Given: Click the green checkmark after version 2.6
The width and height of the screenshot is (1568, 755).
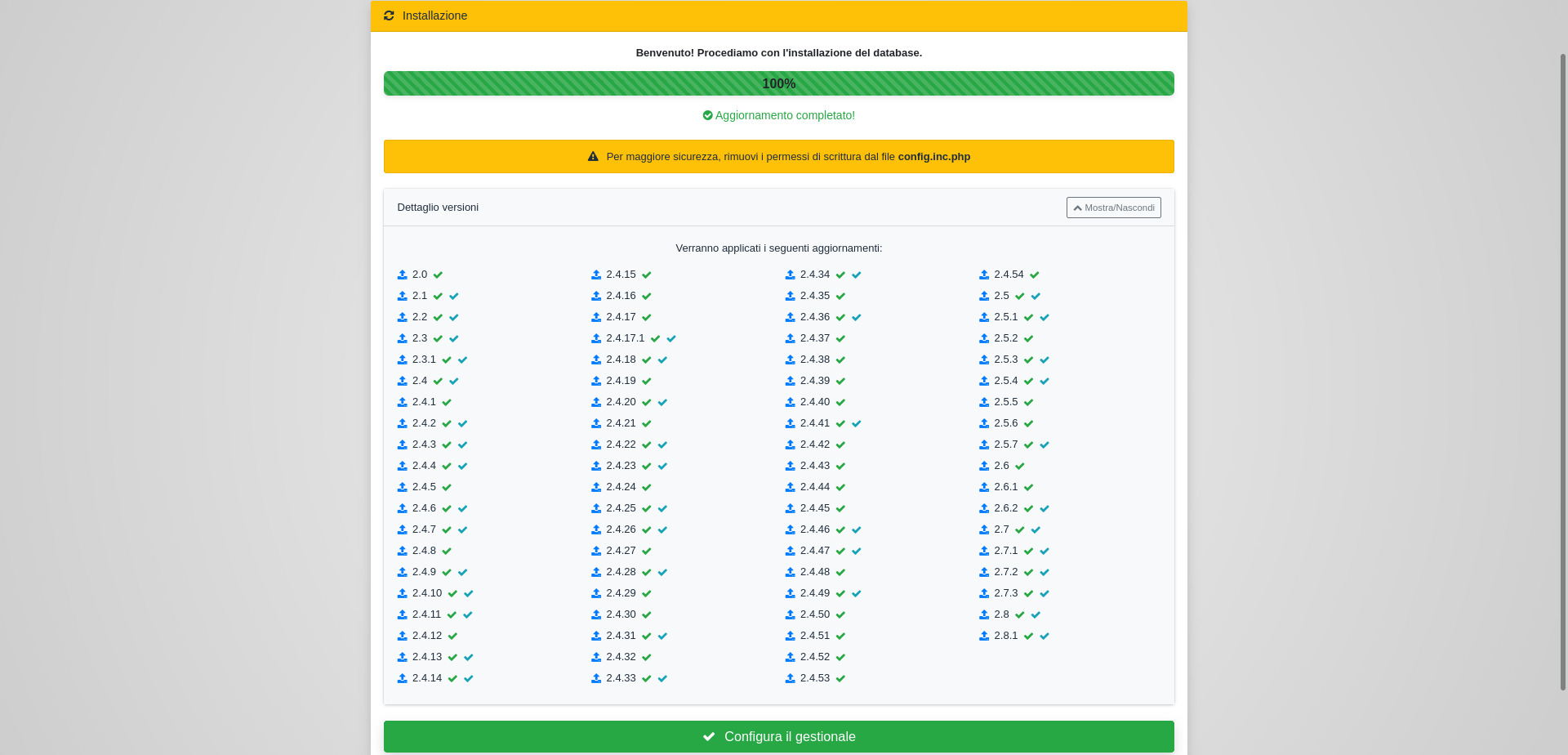Looking at the screenshot, I should [x=1020, y=466].
